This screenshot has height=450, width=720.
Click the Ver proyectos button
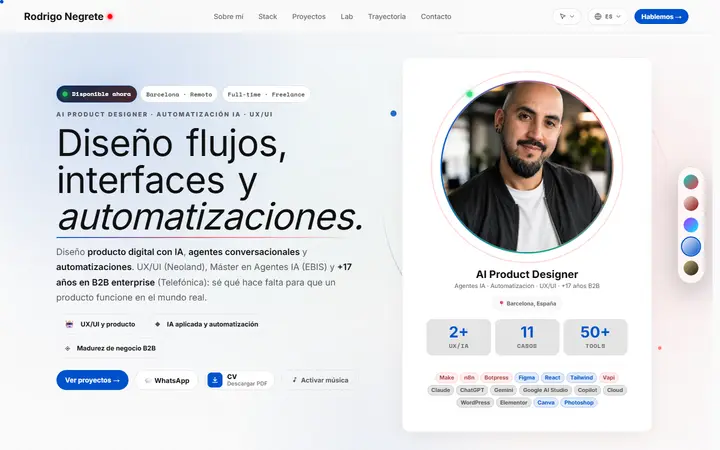[x=92, y=380]
